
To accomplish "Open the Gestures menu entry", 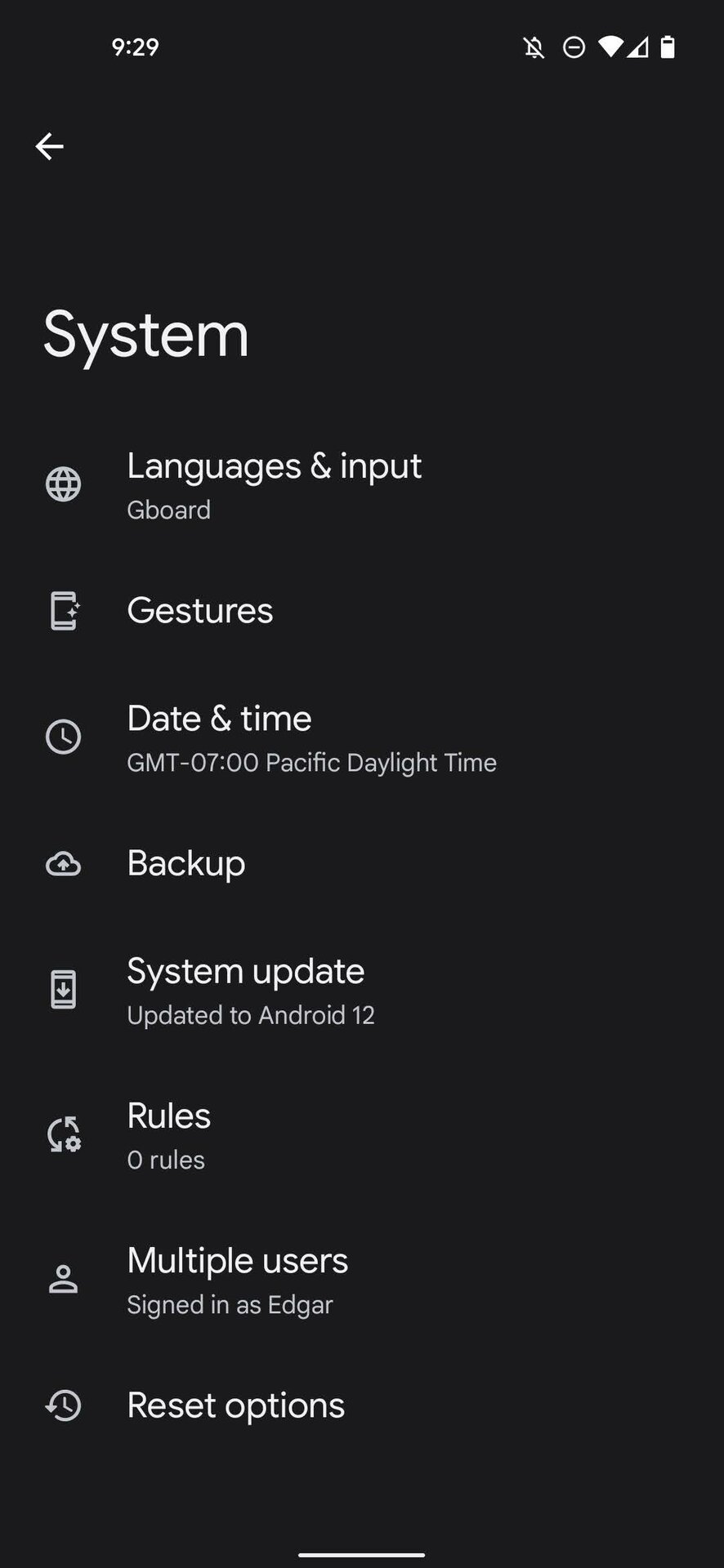I will tap(200, 611).
